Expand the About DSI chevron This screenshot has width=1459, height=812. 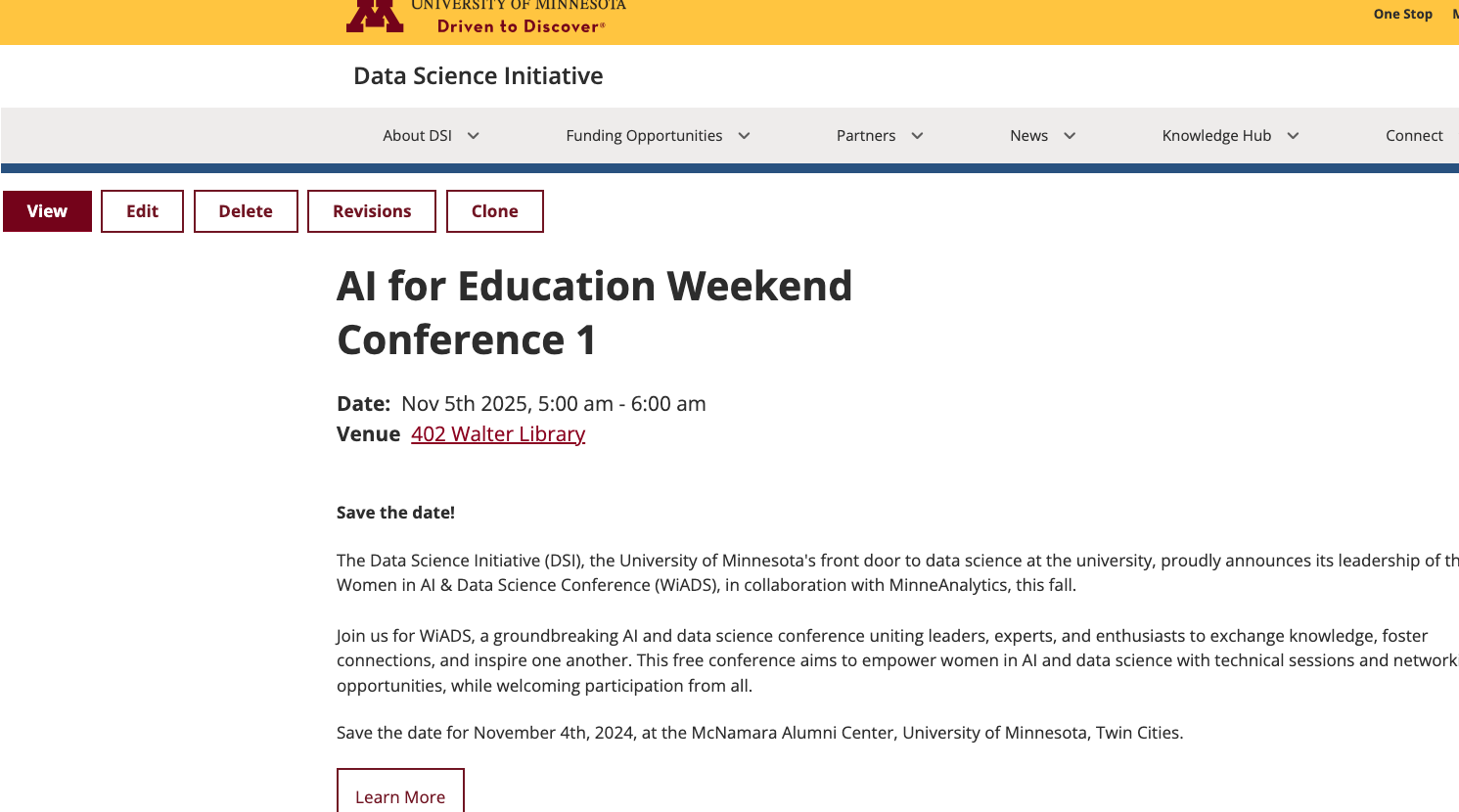pos(474,136)
